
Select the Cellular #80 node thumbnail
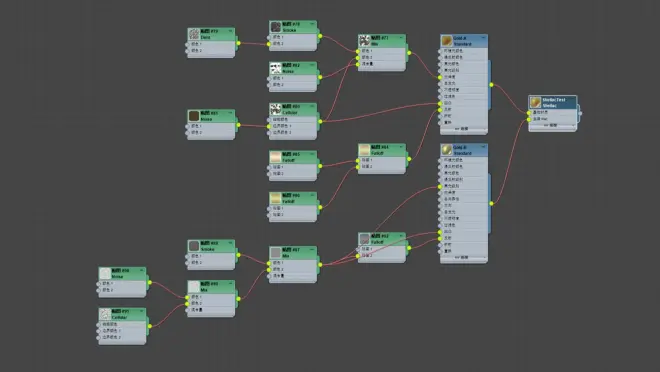pos(276,109)
